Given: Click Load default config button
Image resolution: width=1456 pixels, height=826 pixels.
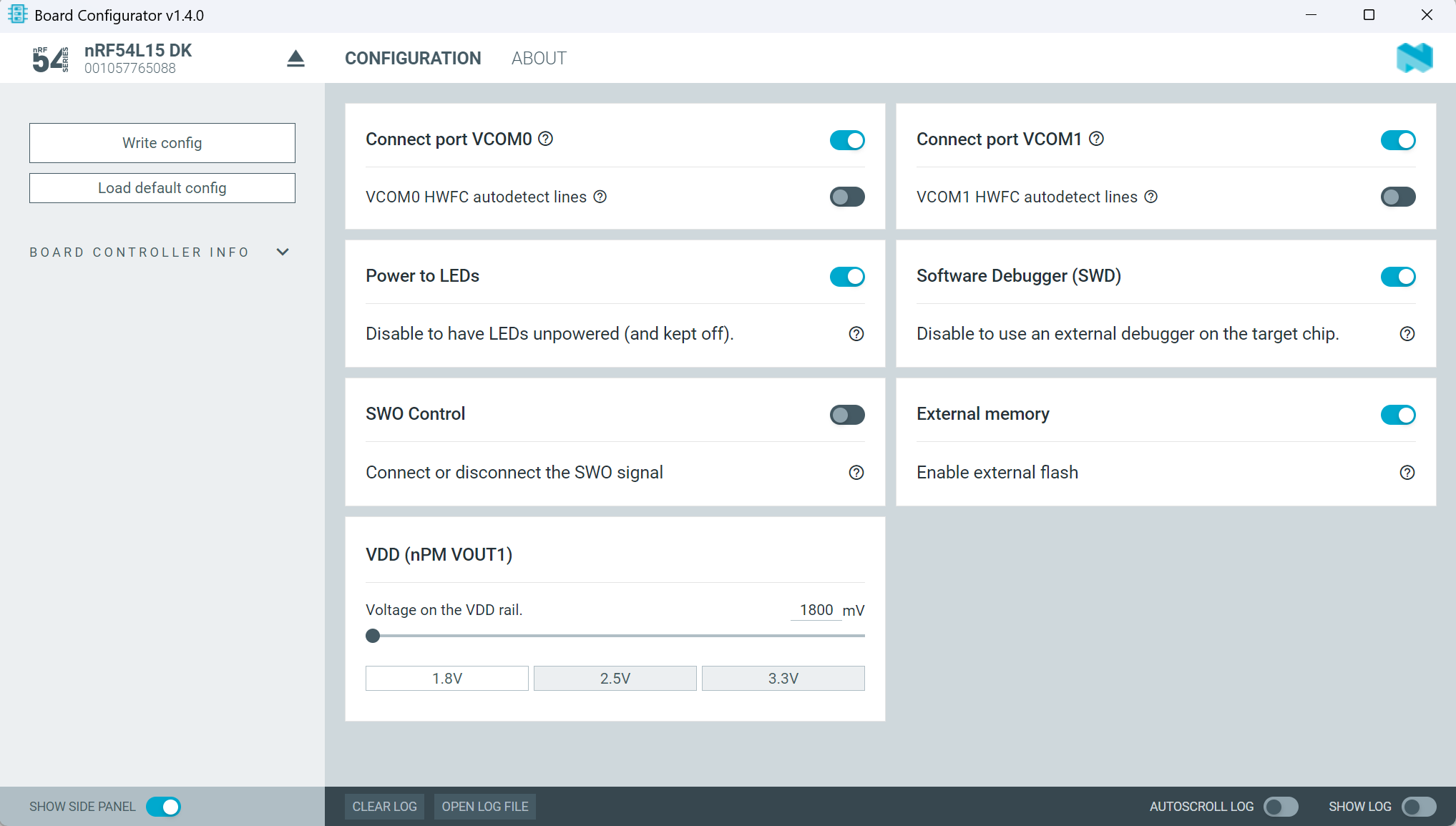Looking at the screenshot, I should [x=162, y=188].
